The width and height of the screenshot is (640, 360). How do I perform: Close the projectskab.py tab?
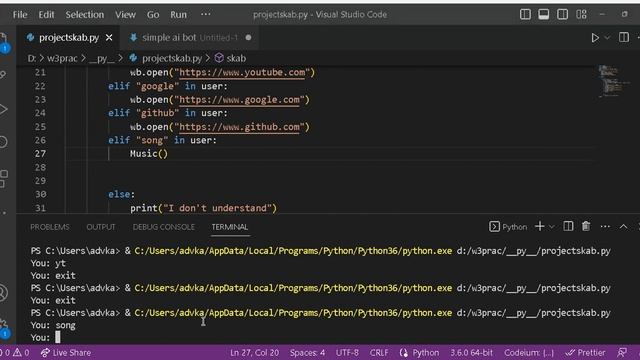[x=109, y=38]
